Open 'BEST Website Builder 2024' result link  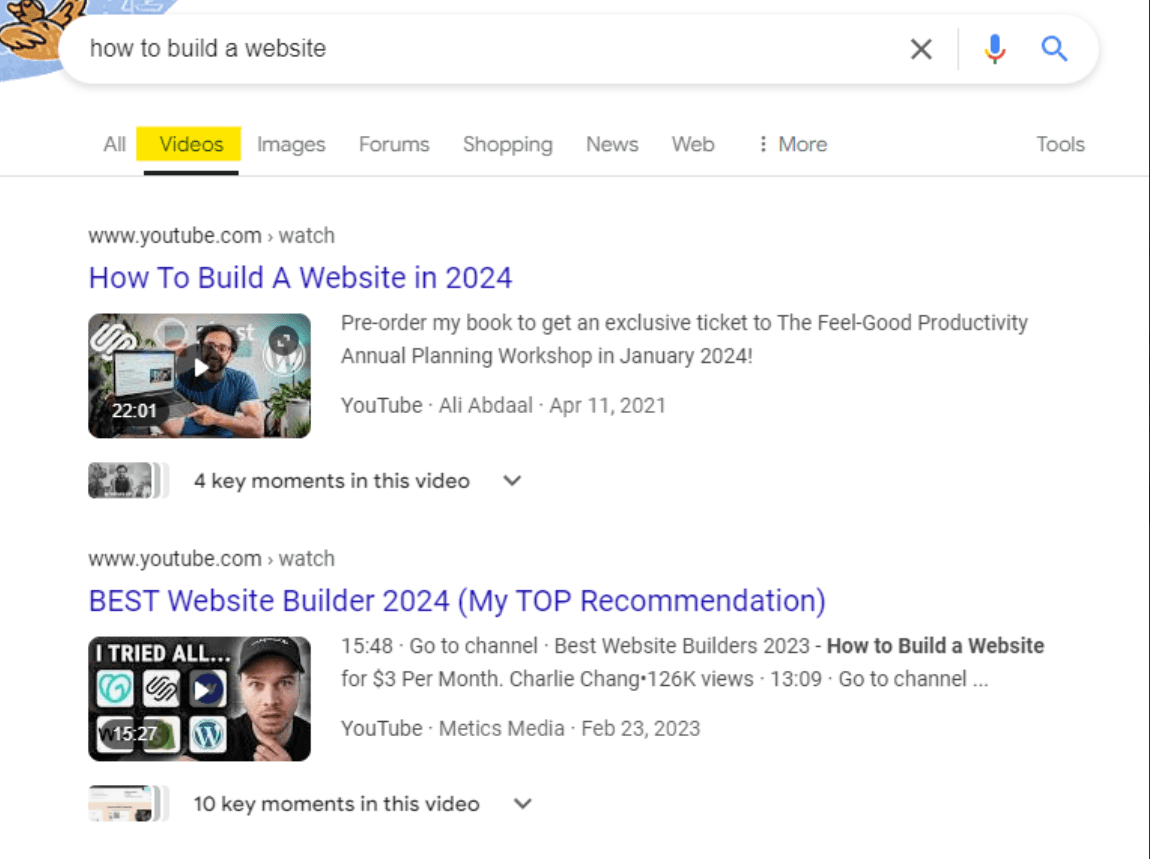[x=457, y=601]
